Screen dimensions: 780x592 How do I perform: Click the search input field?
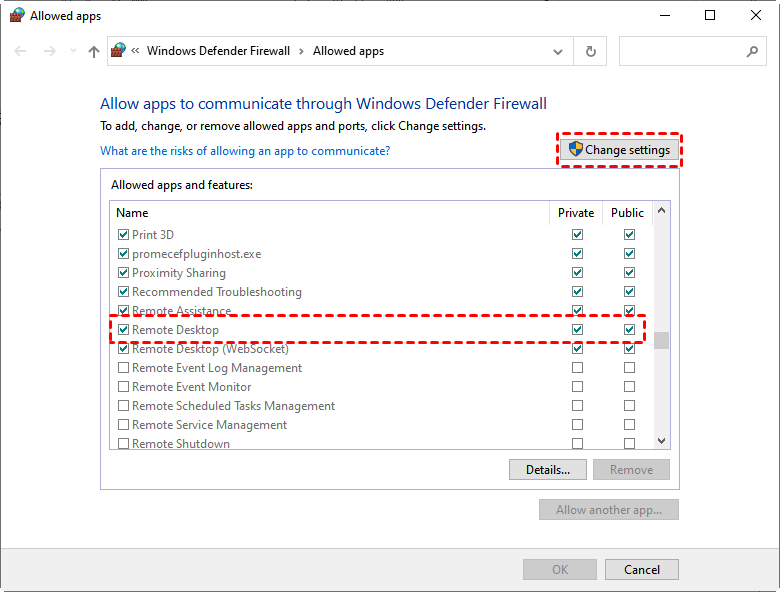coord(680,51)
